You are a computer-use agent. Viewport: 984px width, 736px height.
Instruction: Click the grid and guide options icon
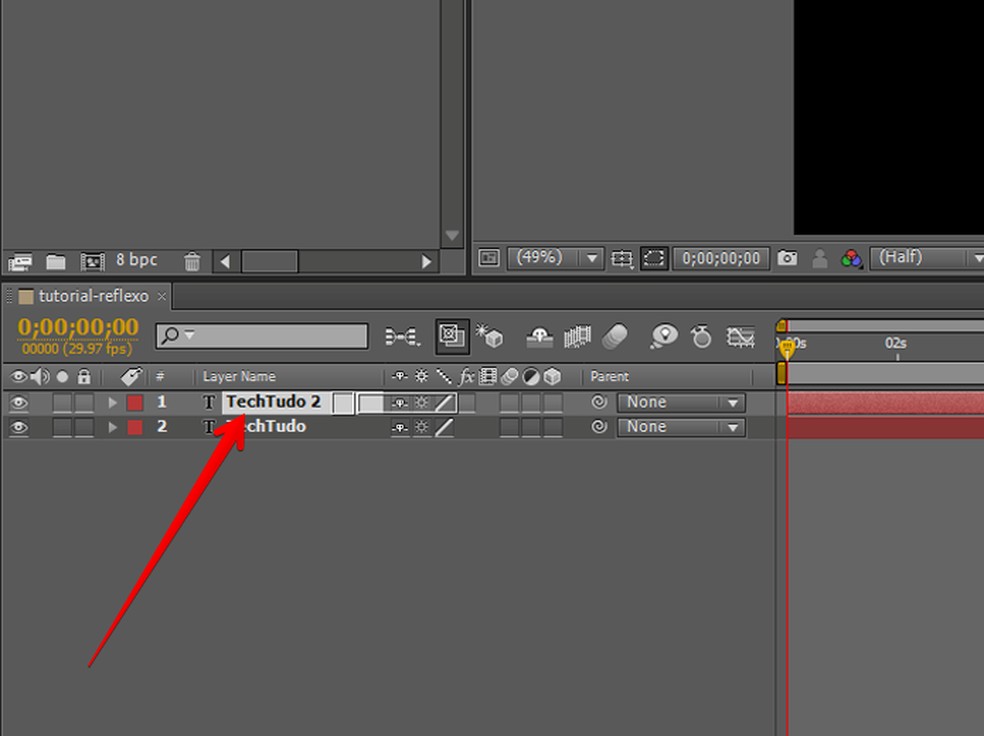tap(622, 259)
